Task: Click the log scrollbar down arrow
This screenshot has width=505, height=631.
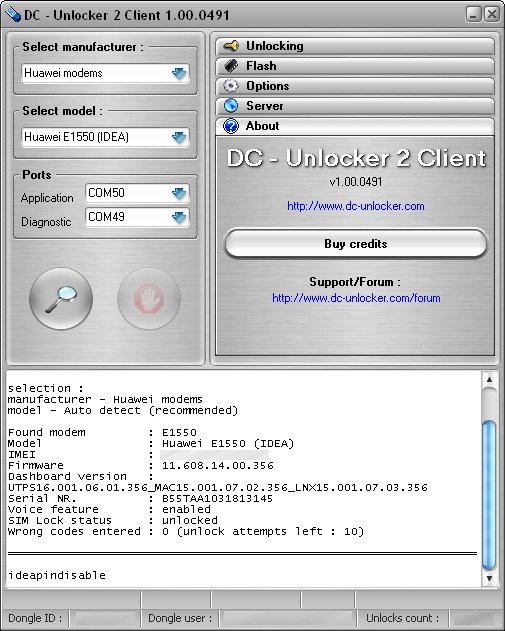Action: (x=489, y=578)
